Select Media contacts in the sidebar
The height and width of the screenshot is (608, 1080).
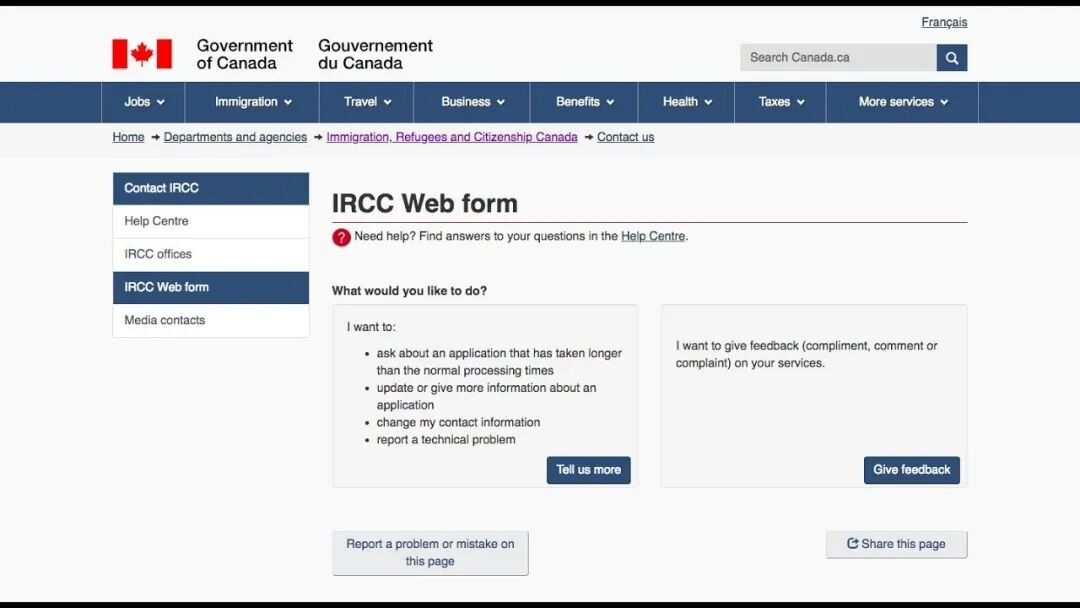coord(164,320)
